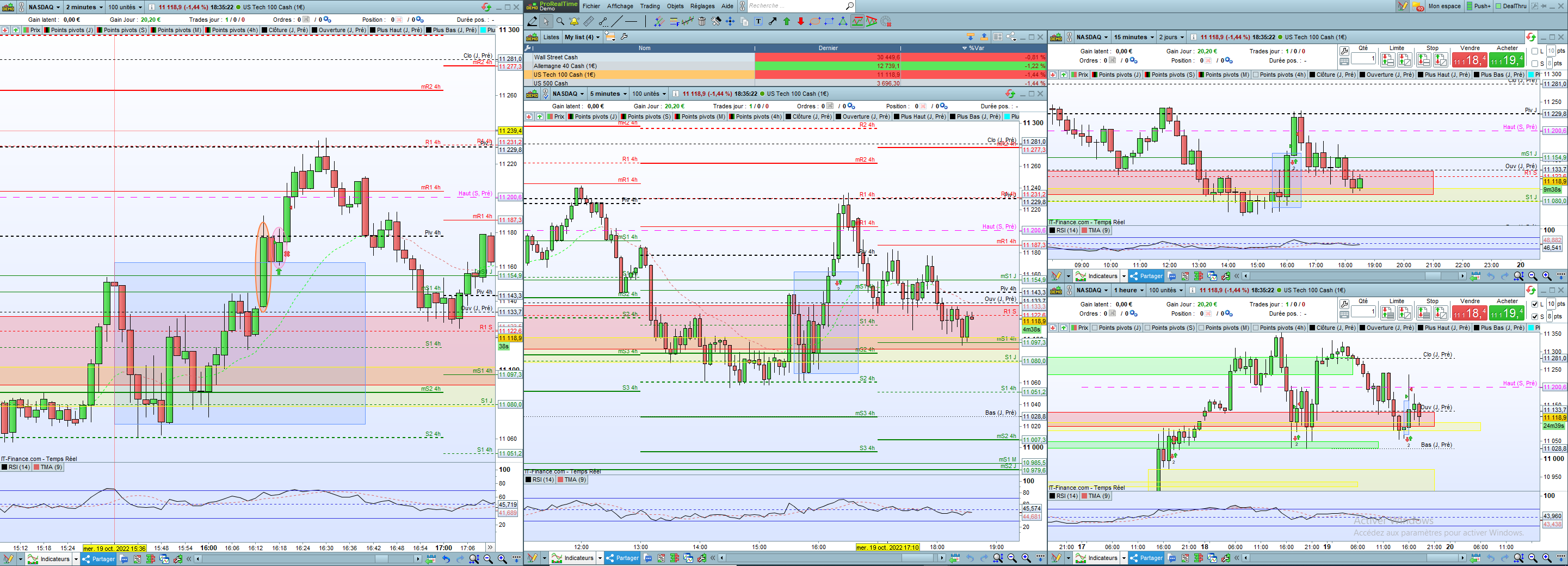
Task: Click Vendre button in 15 minutes panel
Action: [1470, 60]
